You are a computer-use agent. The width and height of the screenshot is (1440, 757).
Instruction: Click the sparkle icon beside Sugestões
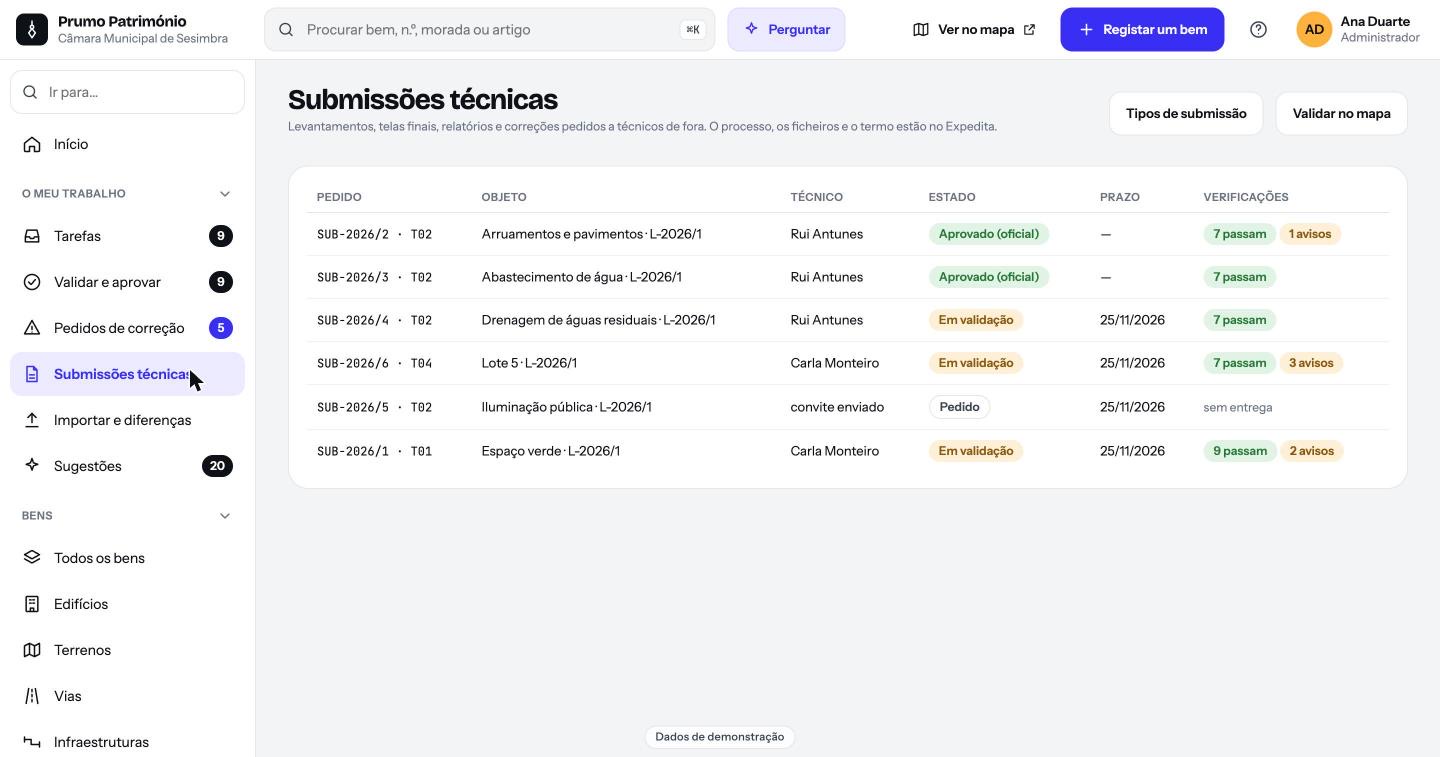(x=32, y=467)
